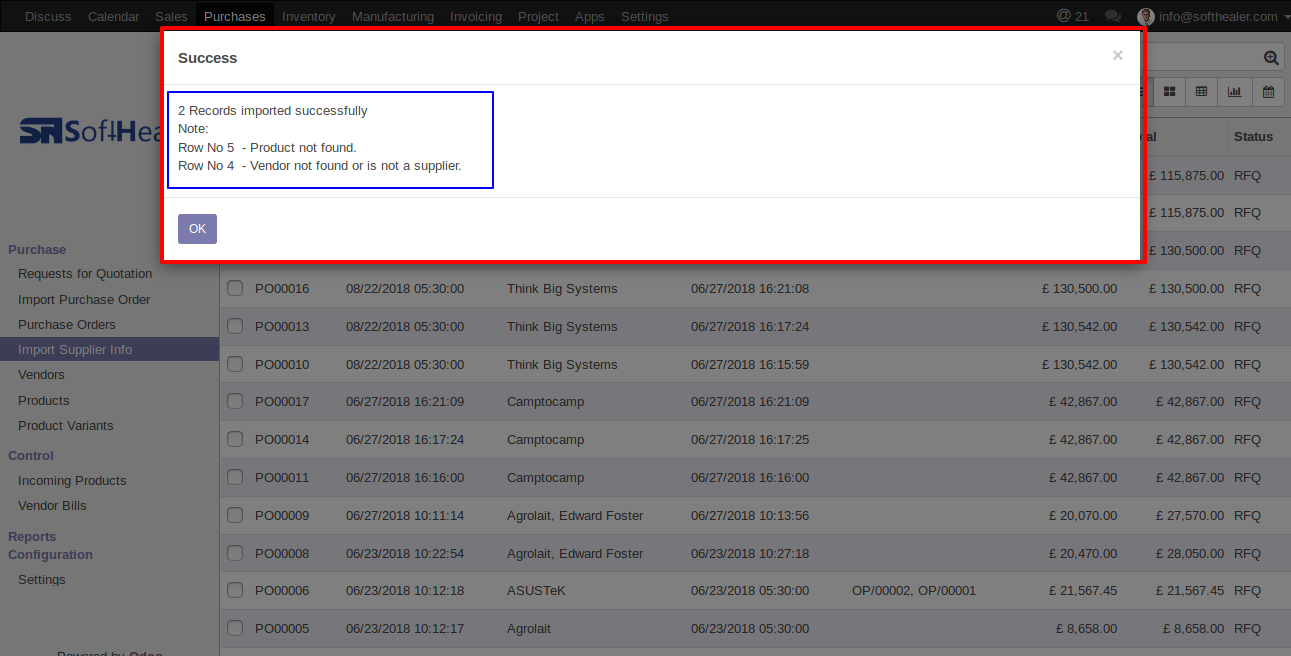The height and width of the screenshot is (656, 1291).
Task: Open the Calendar menu
Action: [113, 16]
